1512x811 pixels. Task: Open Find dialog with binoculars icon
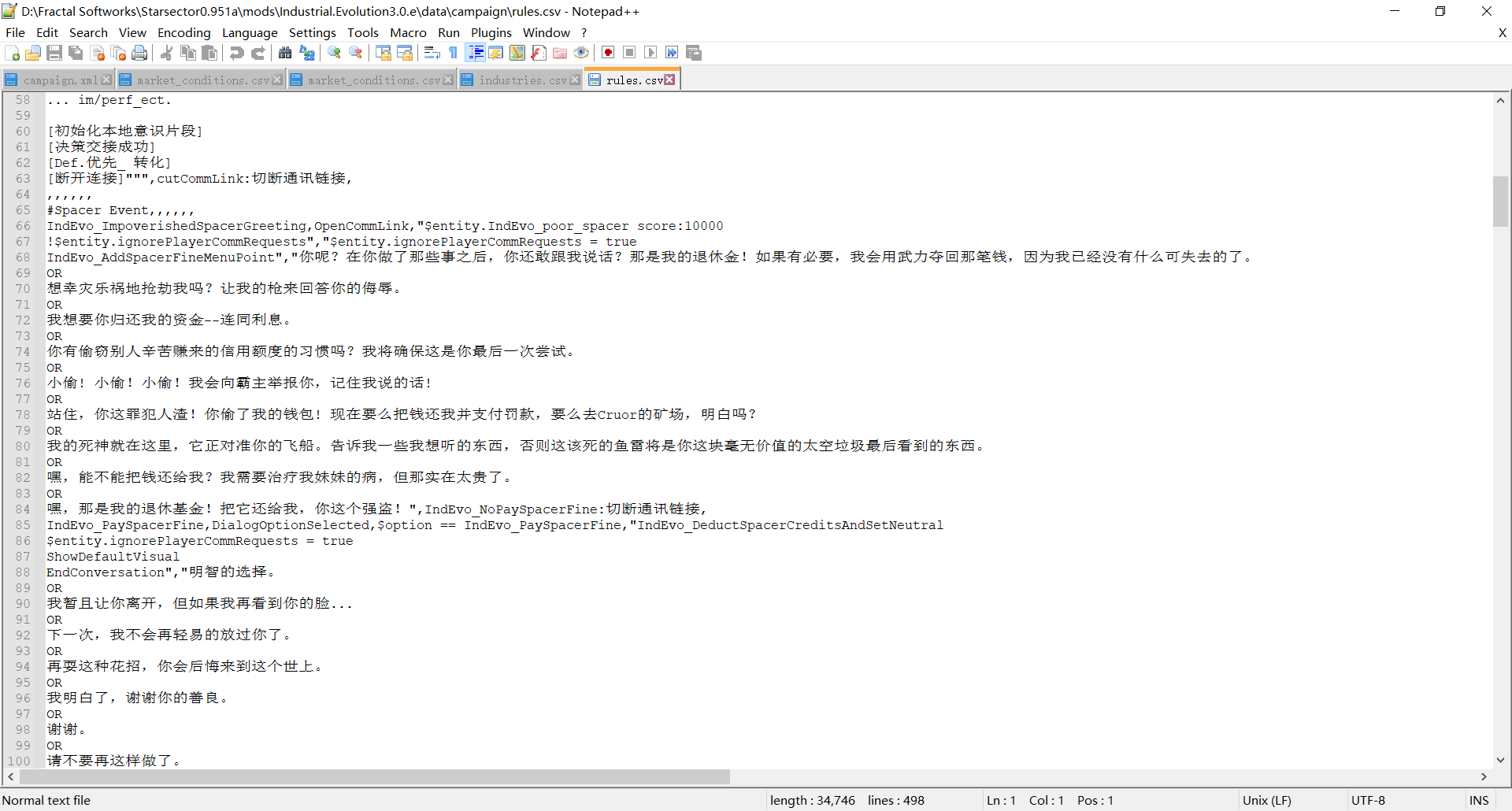pos(285,53)
